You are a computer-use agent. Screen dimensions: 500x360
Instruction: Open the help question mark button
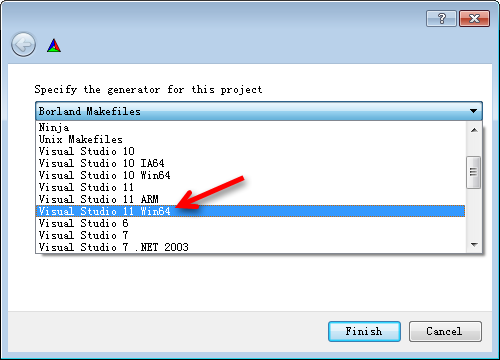(x=441, y=18)
